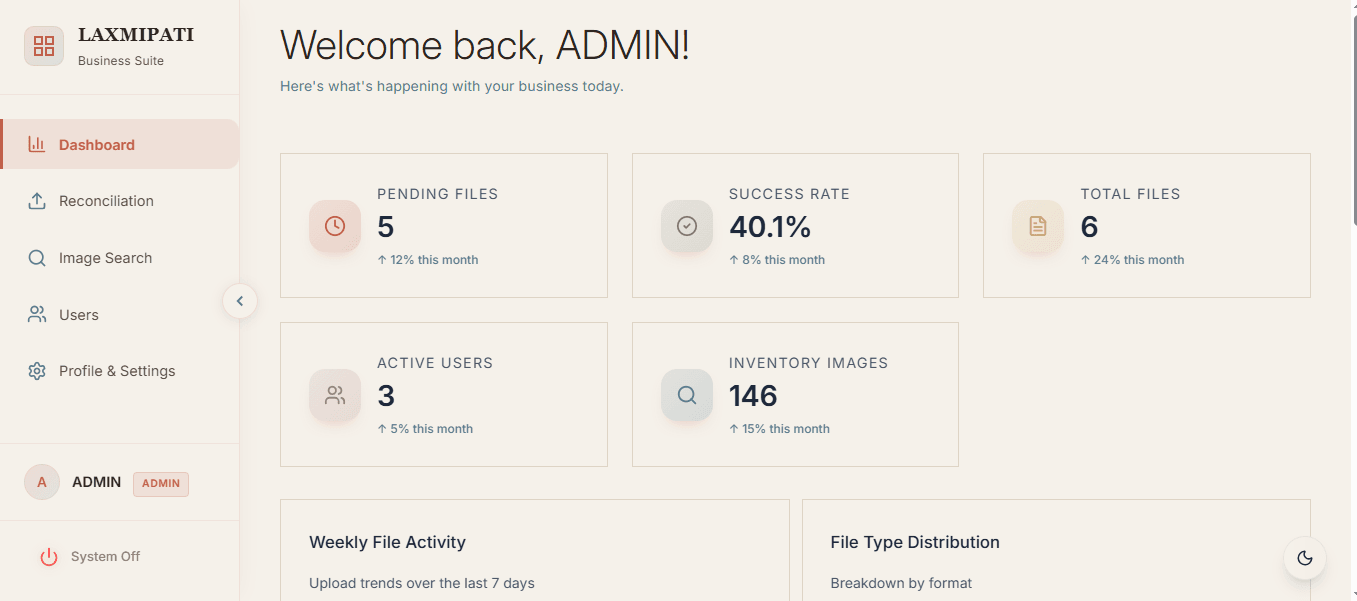Click the red System Off power icon
Image resolution: width=1357 pixels, height=601 pixels.
click(49, 557)
